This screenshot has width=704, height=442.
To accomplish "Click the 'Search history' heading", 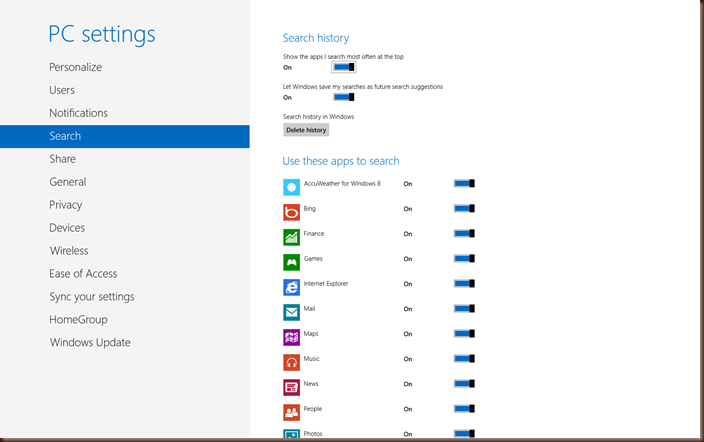I will point(316,38).
